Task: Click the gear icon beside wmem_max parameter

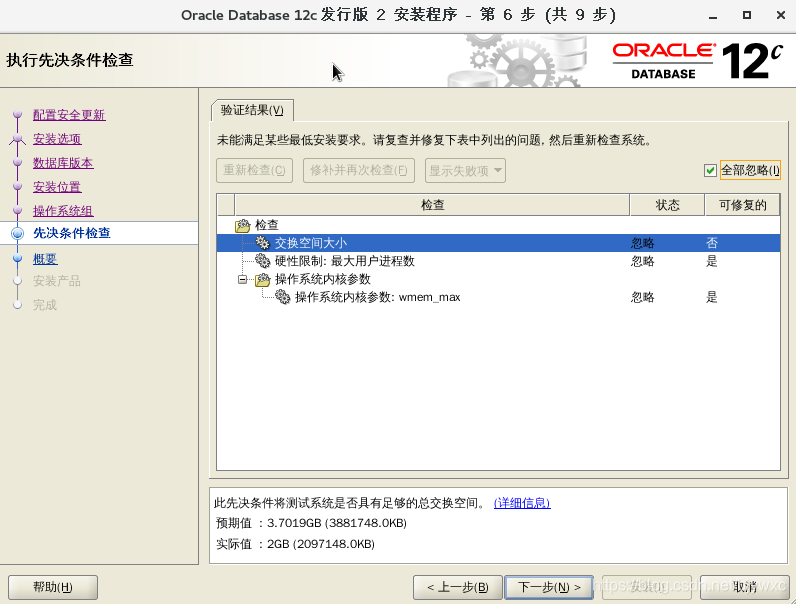Action: pyautogui.click(x=282, y=296)
